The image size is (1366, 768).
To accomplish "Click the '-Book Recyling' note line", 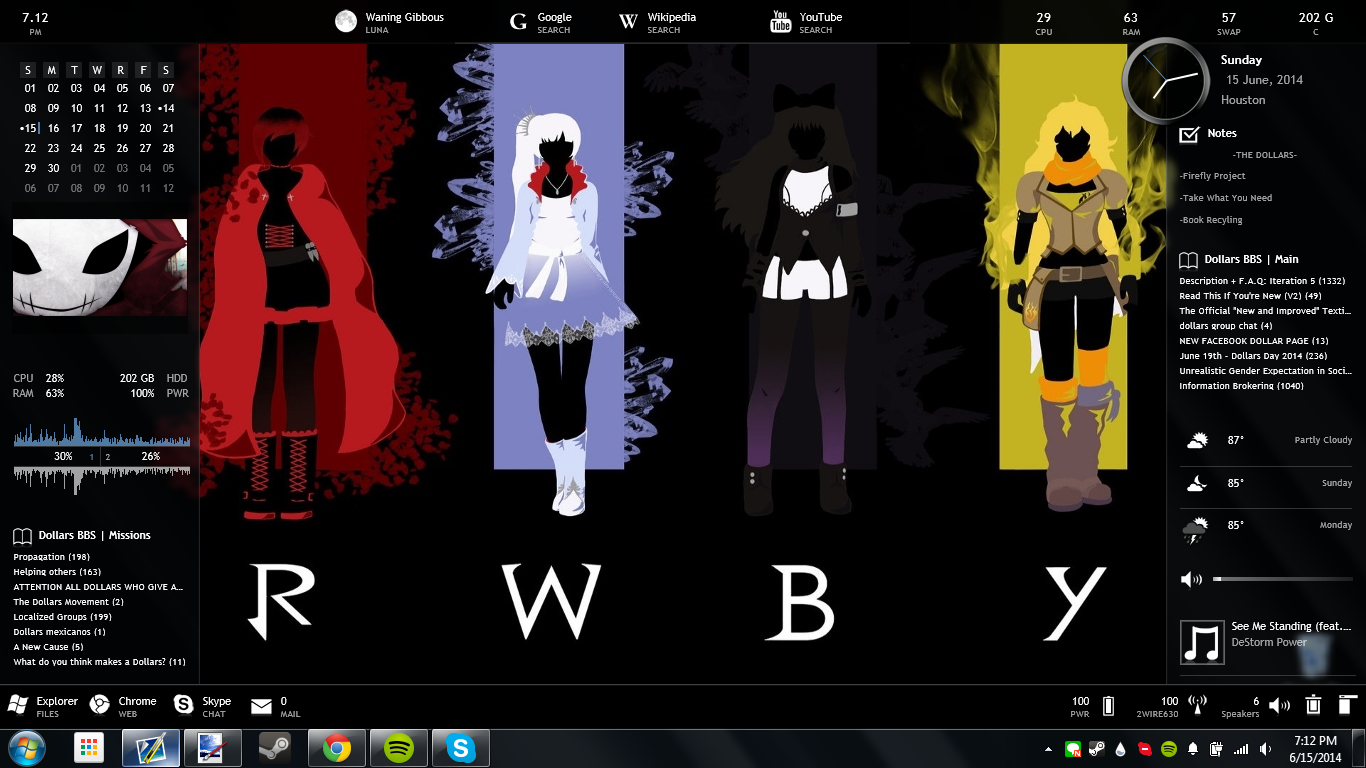I will [x=1211, y=220].
